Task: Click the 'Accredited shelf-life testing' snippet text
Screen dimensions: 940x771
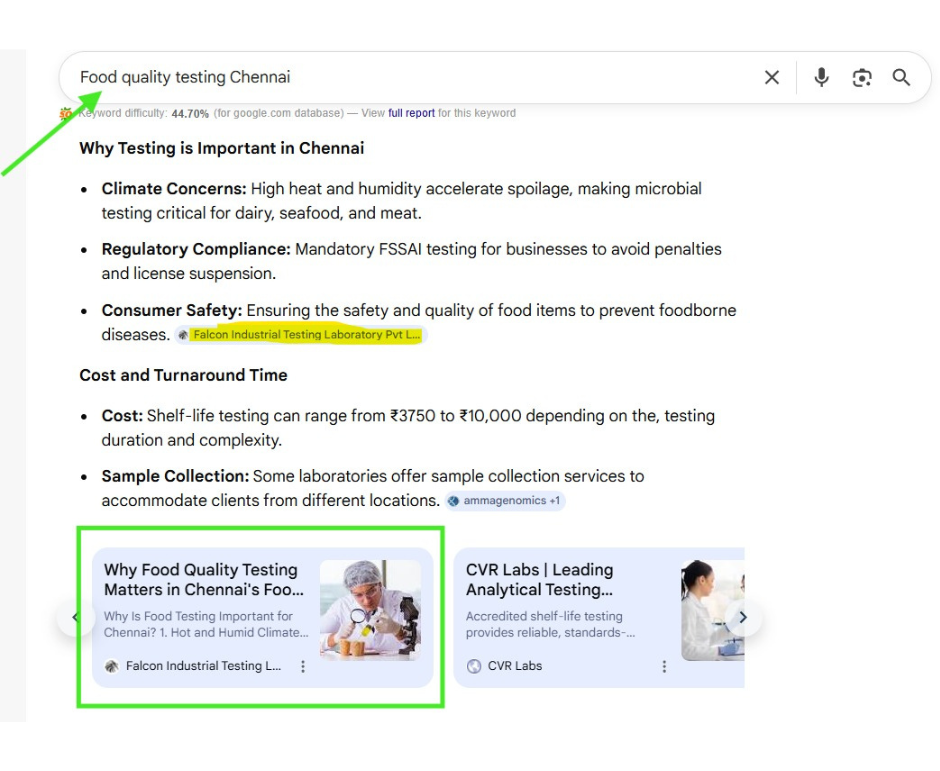Action: [550, 624]
